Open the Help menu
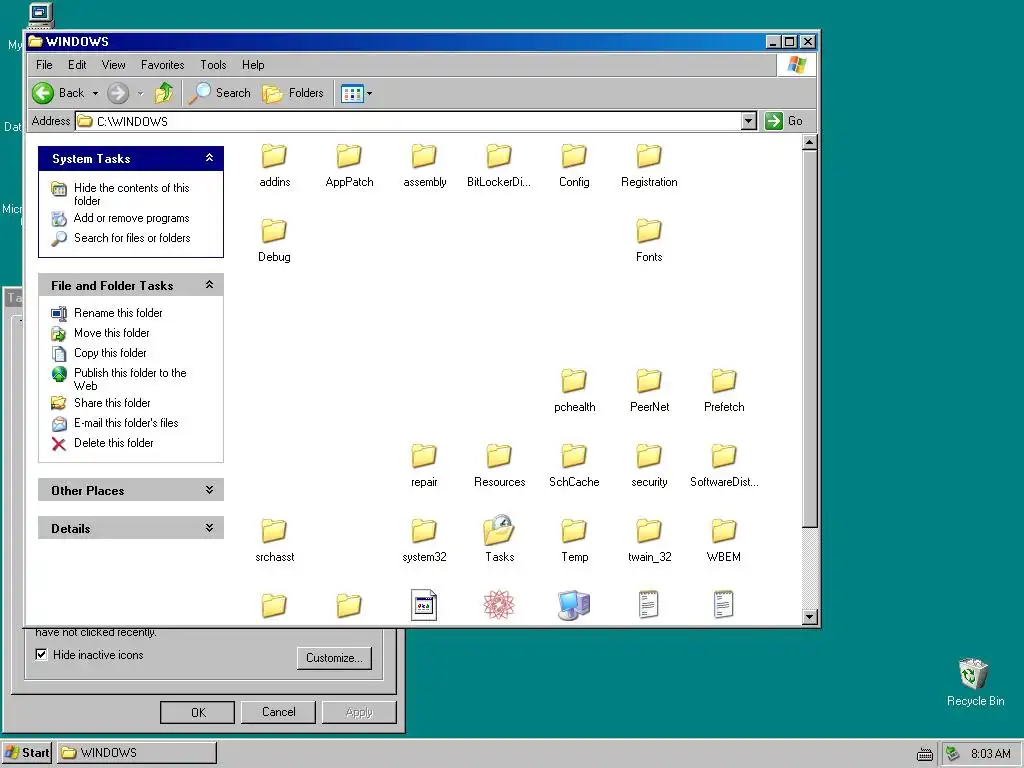Image resolution: width=1024 pixels, height=768 pixels. click(x=253, y=65)
